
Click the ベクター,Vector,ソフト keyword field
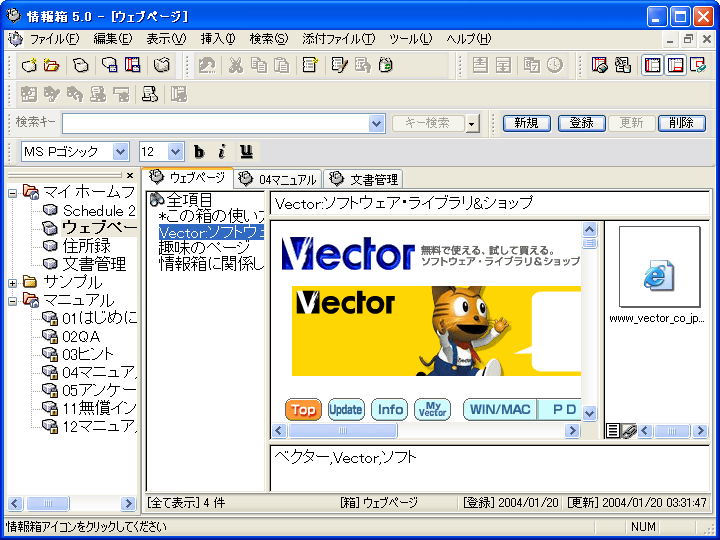490,468
